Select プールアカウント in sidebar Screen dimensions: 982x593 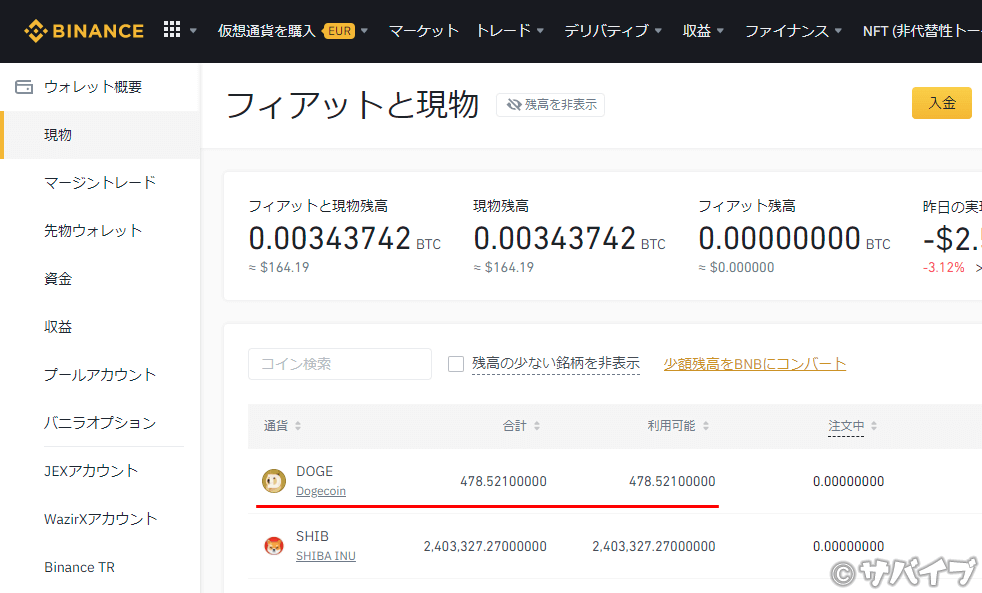[100, 374]
